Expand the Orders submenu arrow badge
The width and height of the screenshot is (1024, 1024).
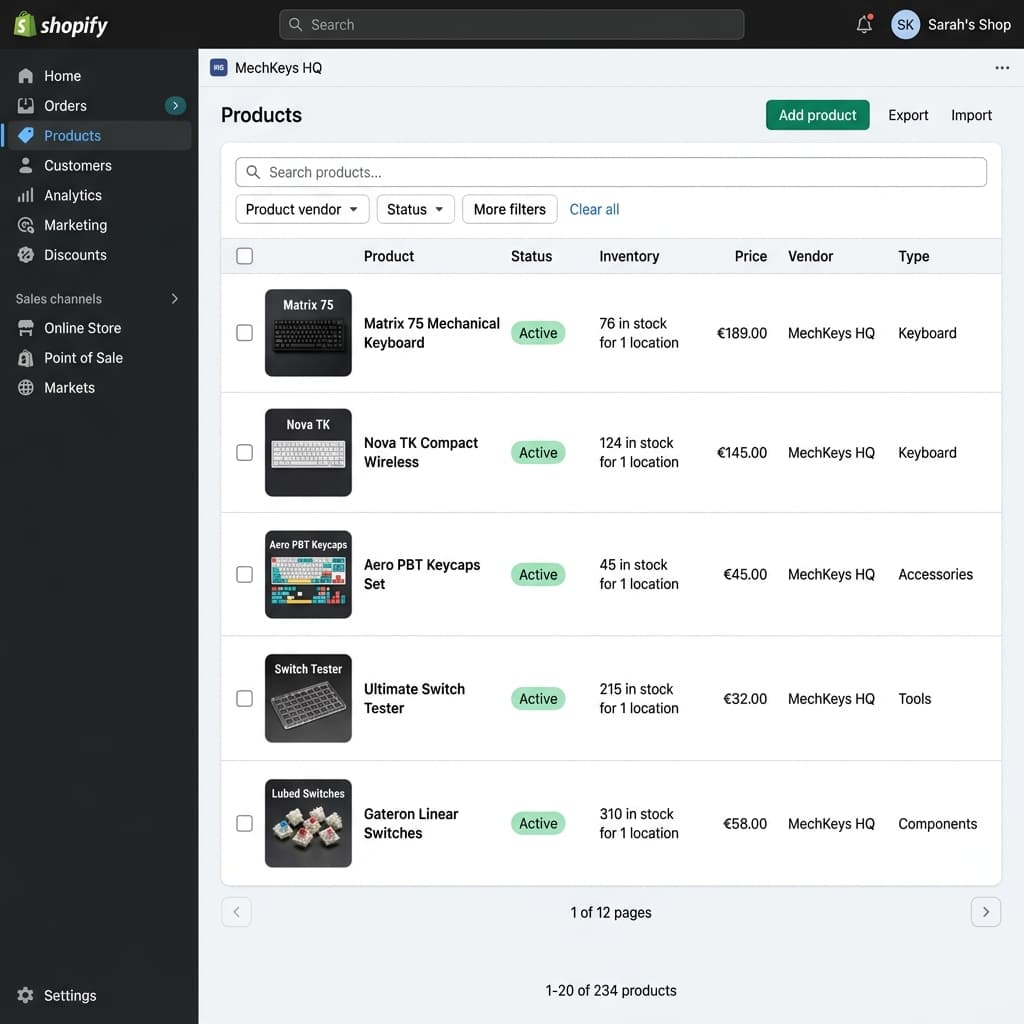tap(175, 106)
